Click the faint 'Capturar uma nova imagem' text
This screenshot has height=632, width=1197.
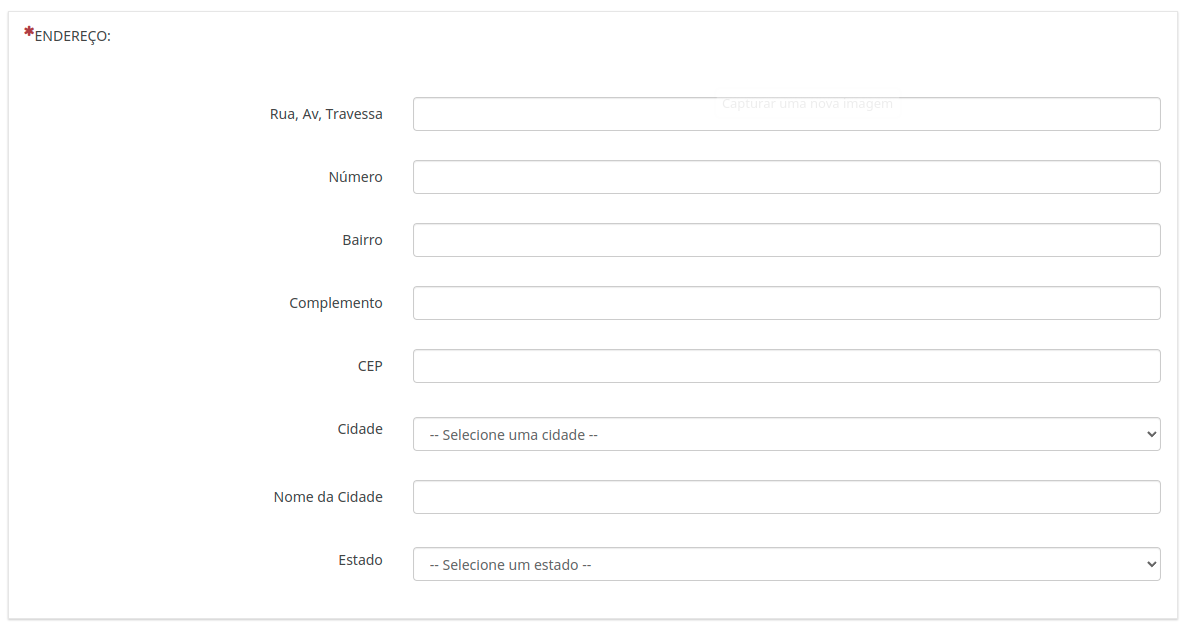click(808, 104)
